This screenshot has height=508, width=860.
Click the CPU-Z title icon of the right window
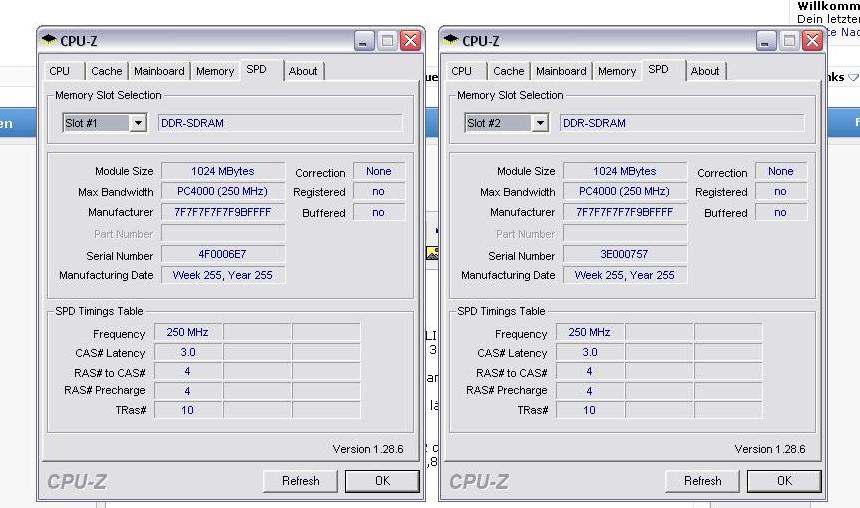point(451,39)
